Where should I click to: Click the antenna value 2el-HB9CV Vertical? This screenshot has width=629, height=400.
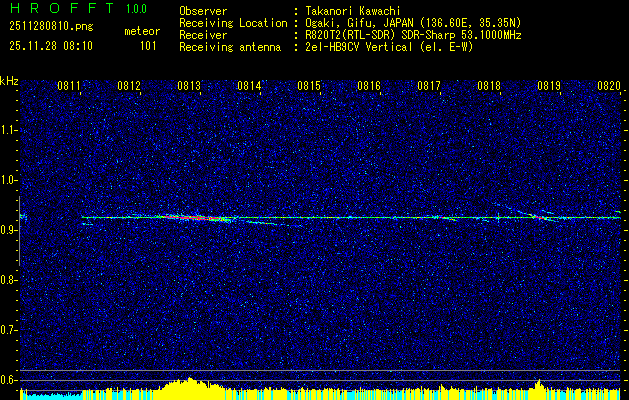click(359, 47)
